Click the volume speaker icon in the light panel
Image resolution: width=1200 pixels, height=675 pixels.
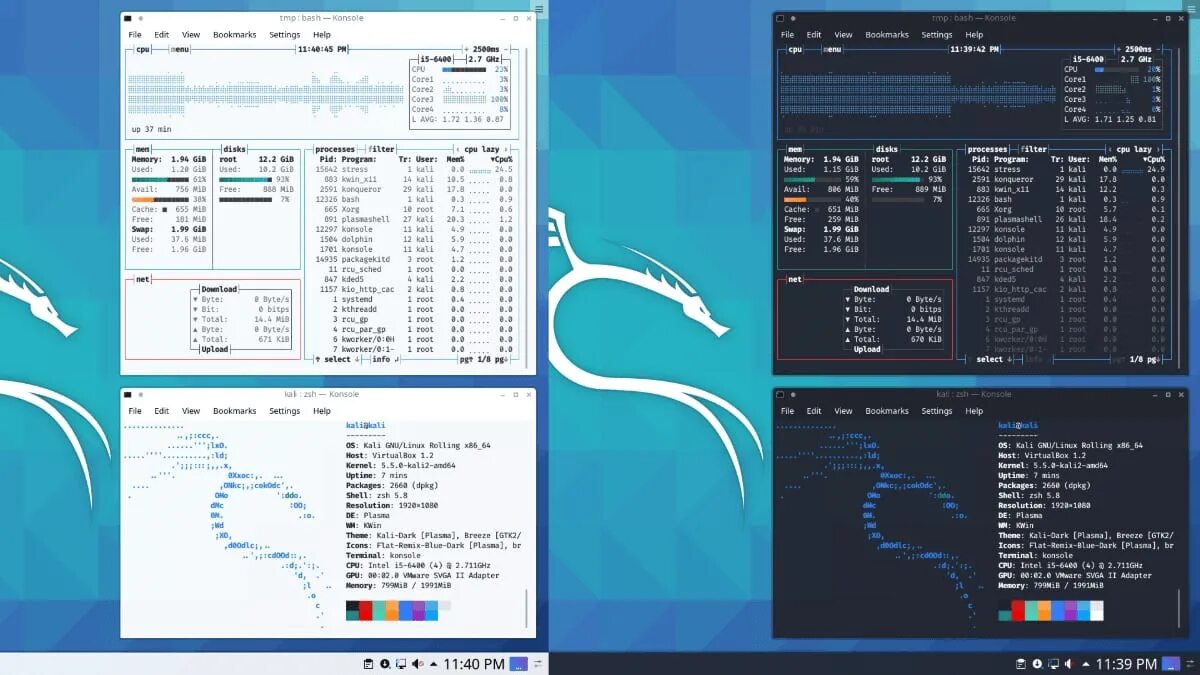[417, 664]
